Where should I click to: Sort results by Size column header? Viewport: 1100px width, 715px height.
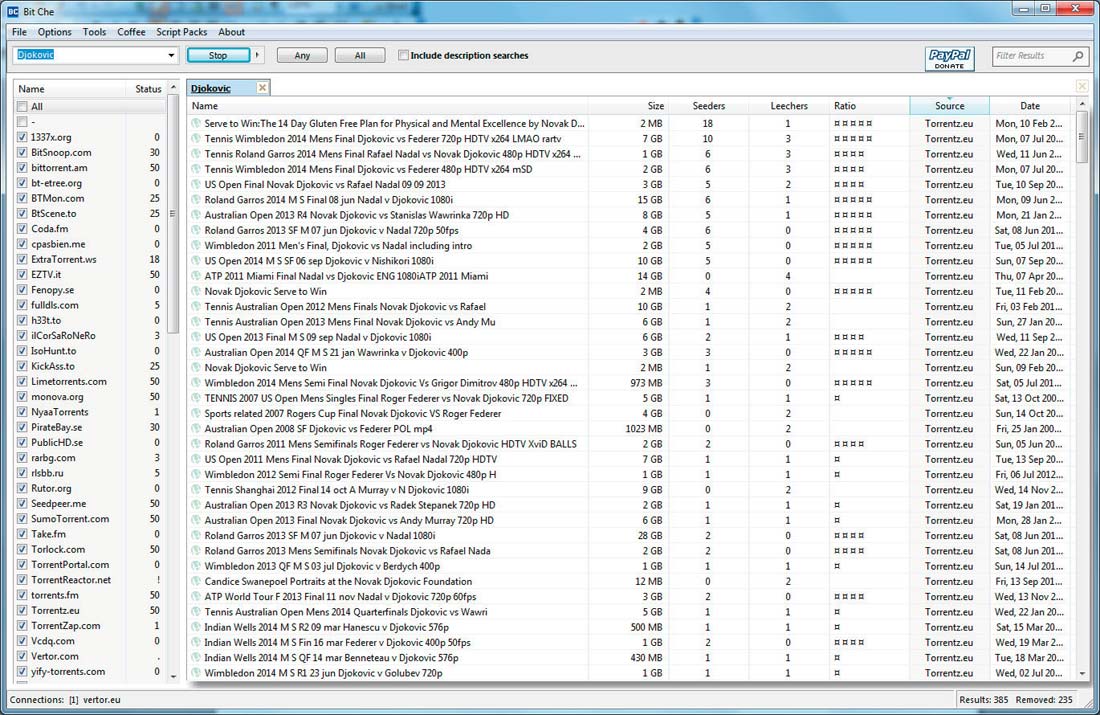[x=628, y=106]
